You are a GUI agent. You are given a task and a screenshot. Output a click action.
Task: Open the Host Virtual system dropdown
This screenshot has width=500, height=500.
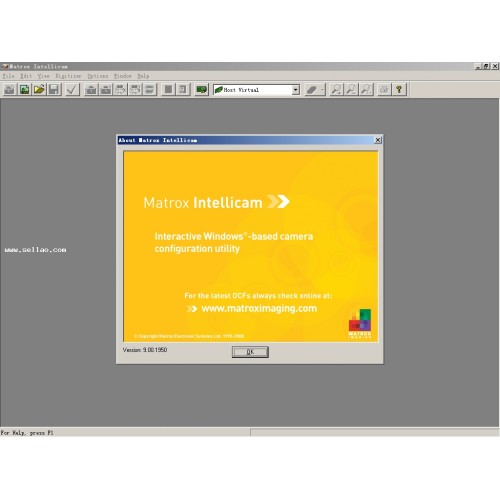click(x=295, y=90)
